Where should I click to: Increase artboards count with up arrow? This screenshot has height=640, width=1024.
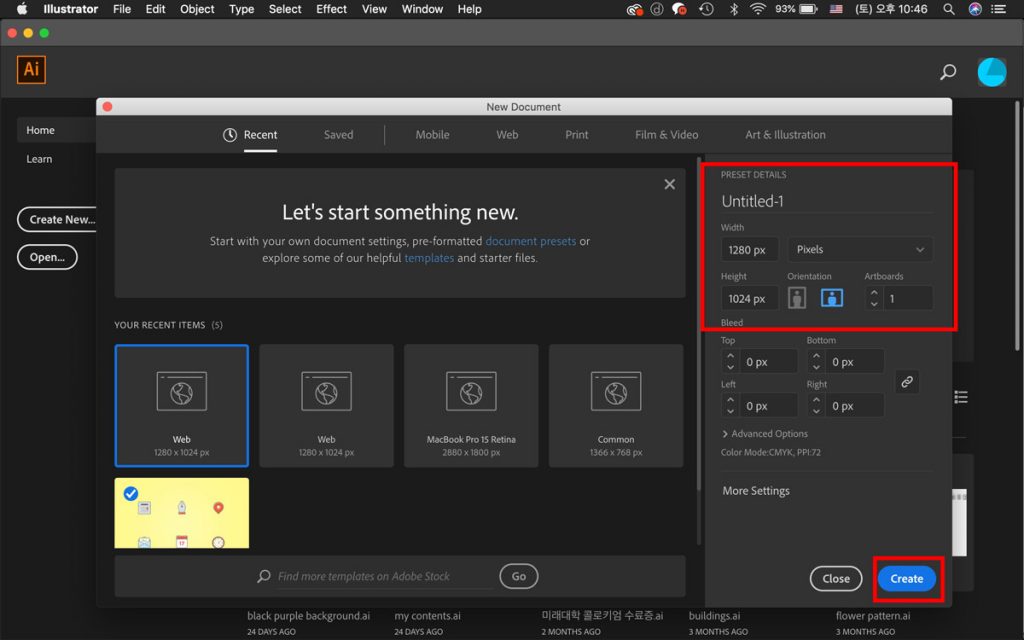[874, 293]
